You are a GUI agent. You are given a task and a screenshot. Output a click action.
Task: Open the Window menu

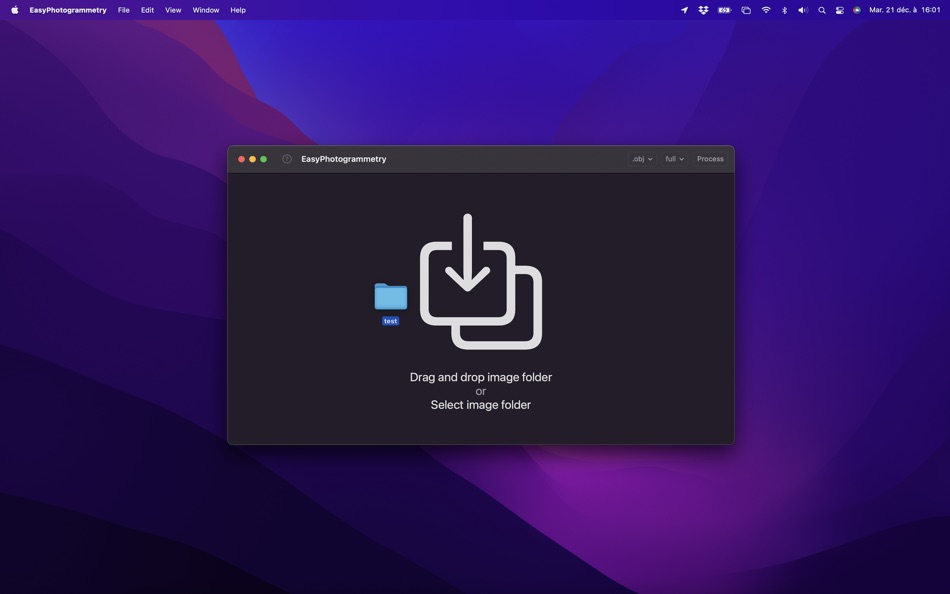click(x=206, y=10)
